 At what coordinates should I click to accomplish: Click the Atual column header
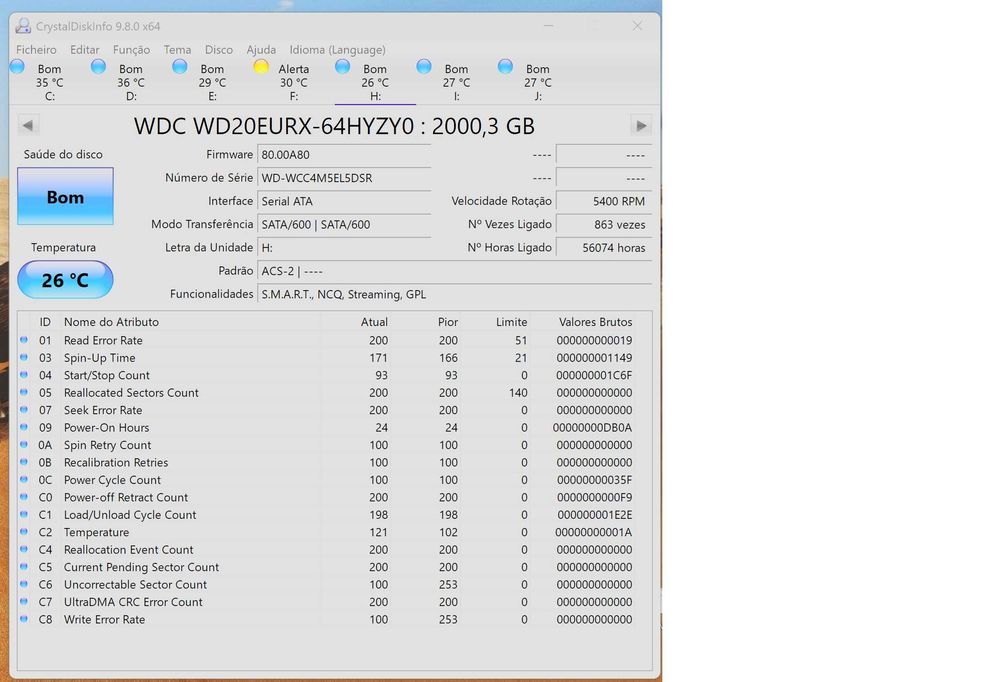(x=374, y=322)
